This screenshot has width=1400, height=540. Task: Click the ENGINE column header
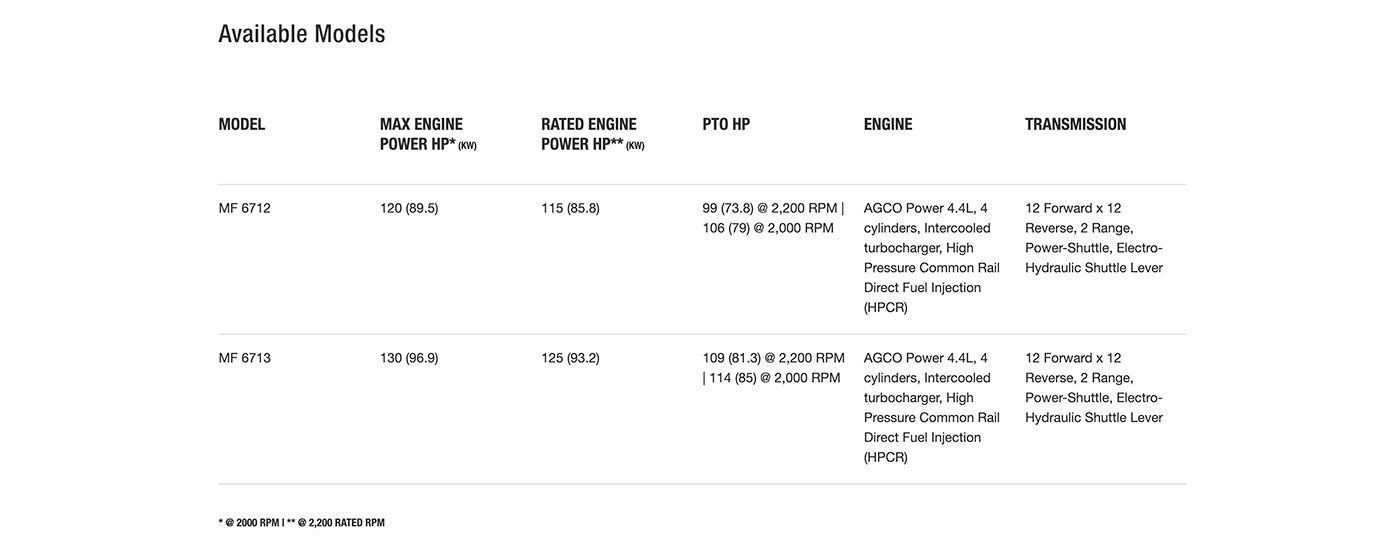(x=888, y=125)
